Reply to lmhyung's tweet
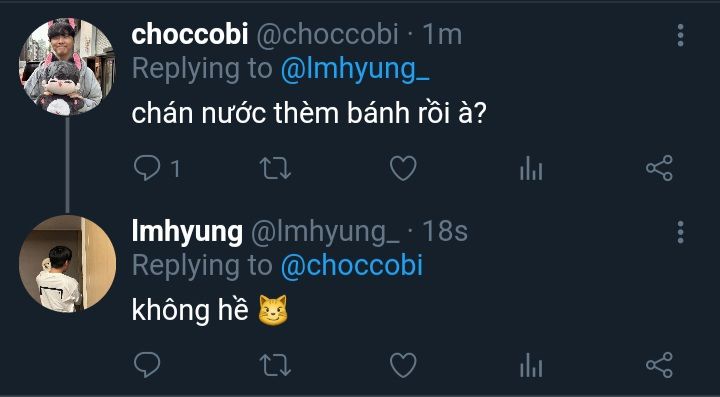 (x=147, y=365)
